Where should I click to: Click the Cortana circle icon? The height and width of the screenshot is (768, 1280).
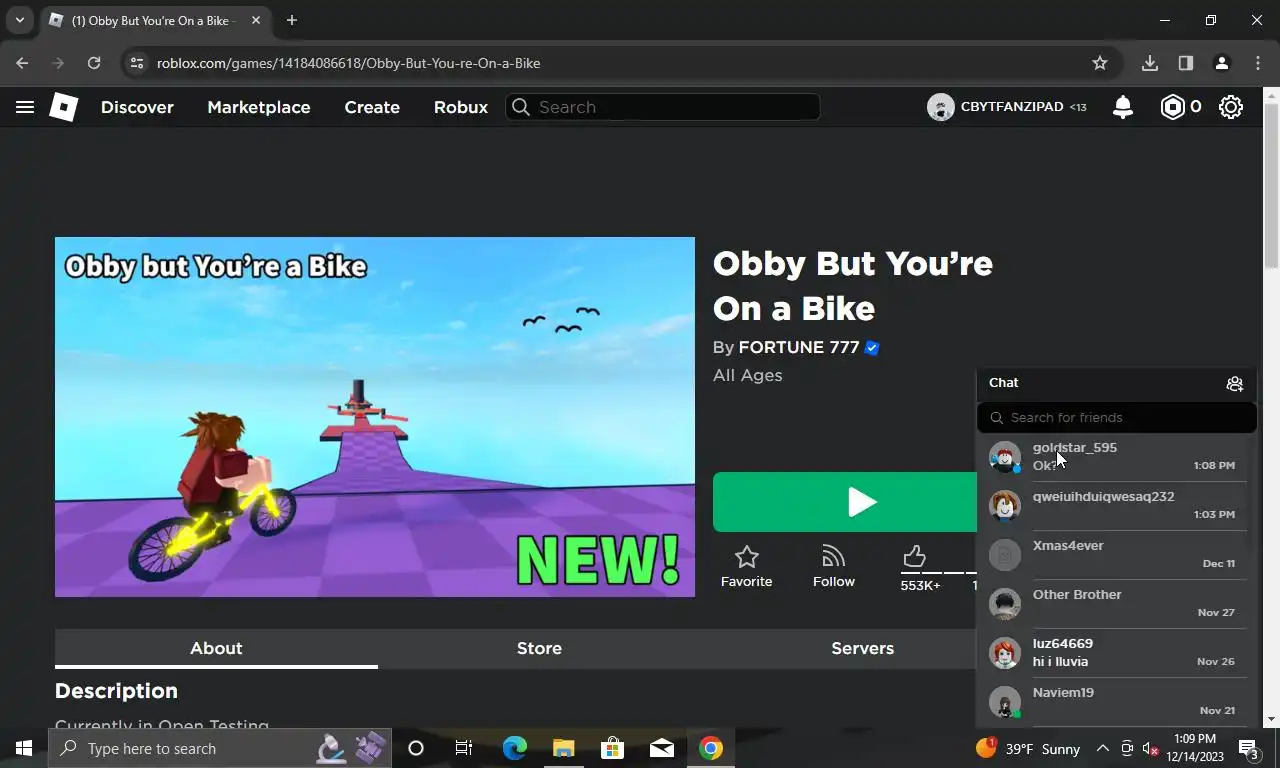[416, 748]
